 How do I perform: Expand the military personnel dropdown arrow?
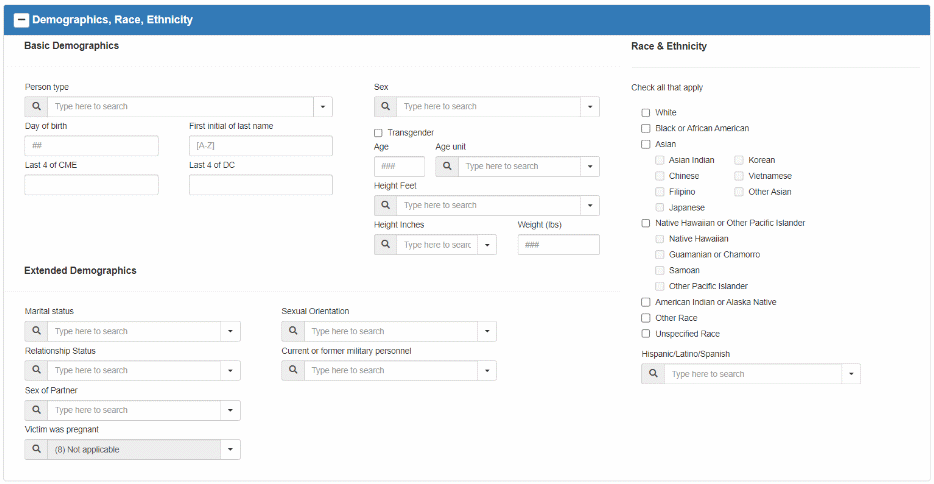[486, 370]
